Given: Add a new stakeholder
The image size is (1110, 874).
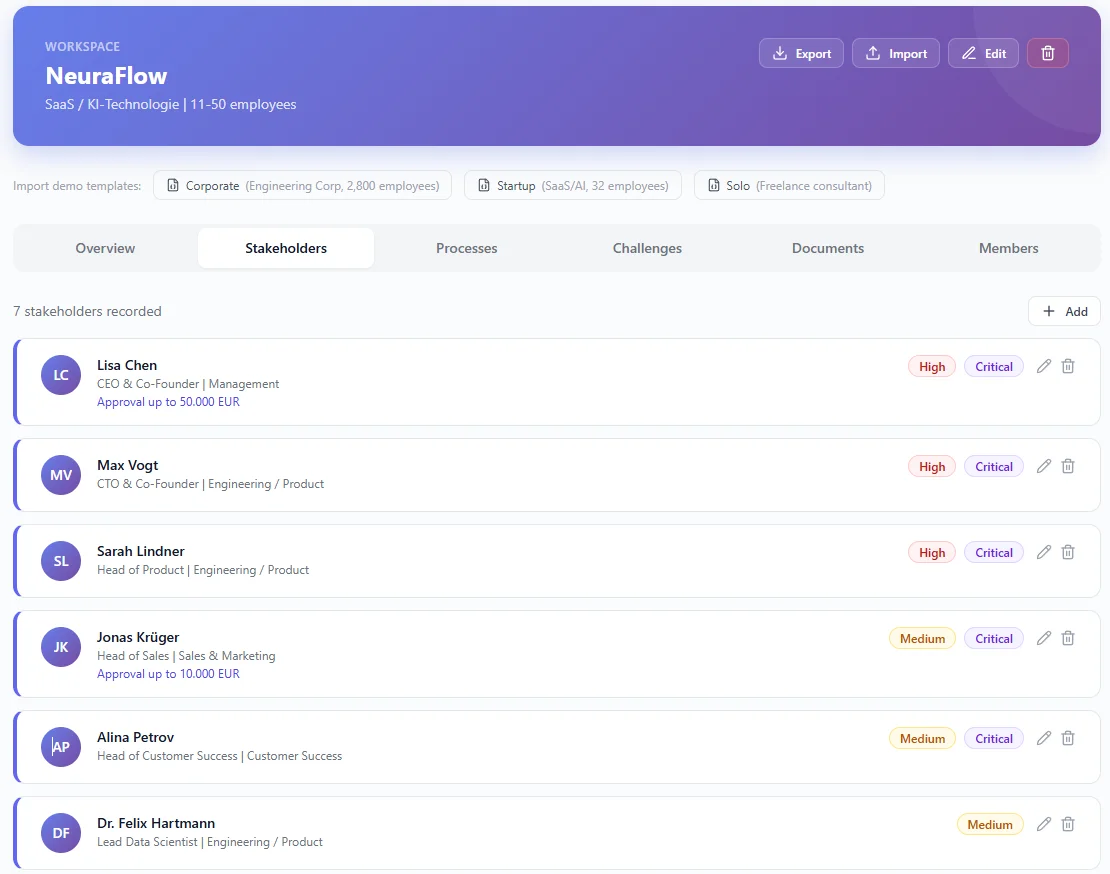Looking at the screenshot, I should [1064, 312].
